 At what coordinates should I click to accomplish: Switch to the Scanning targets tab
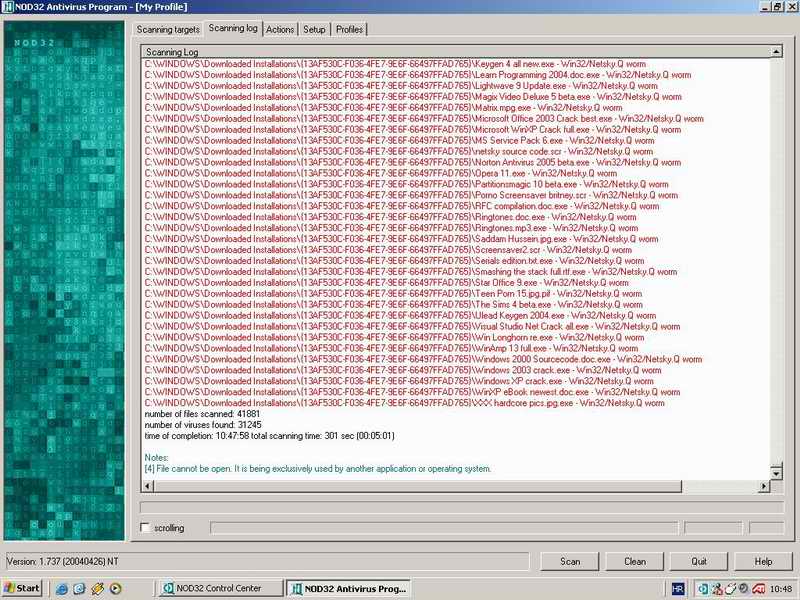[x=168, y=30]
